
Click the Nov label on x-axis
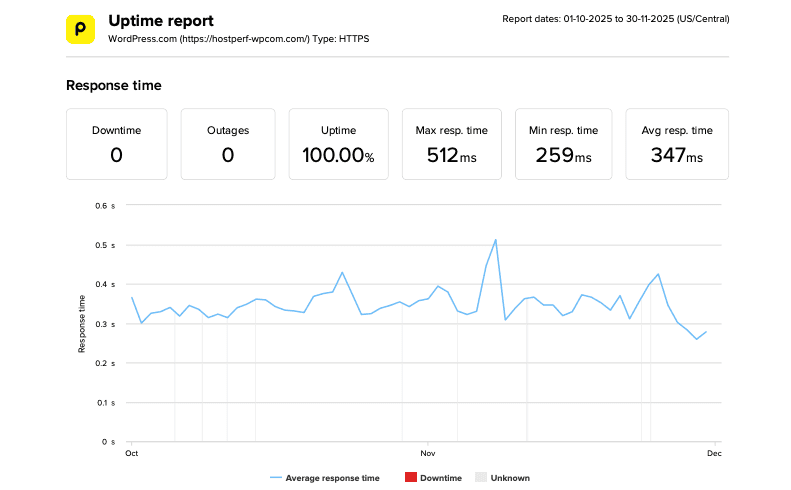point(428,454)
